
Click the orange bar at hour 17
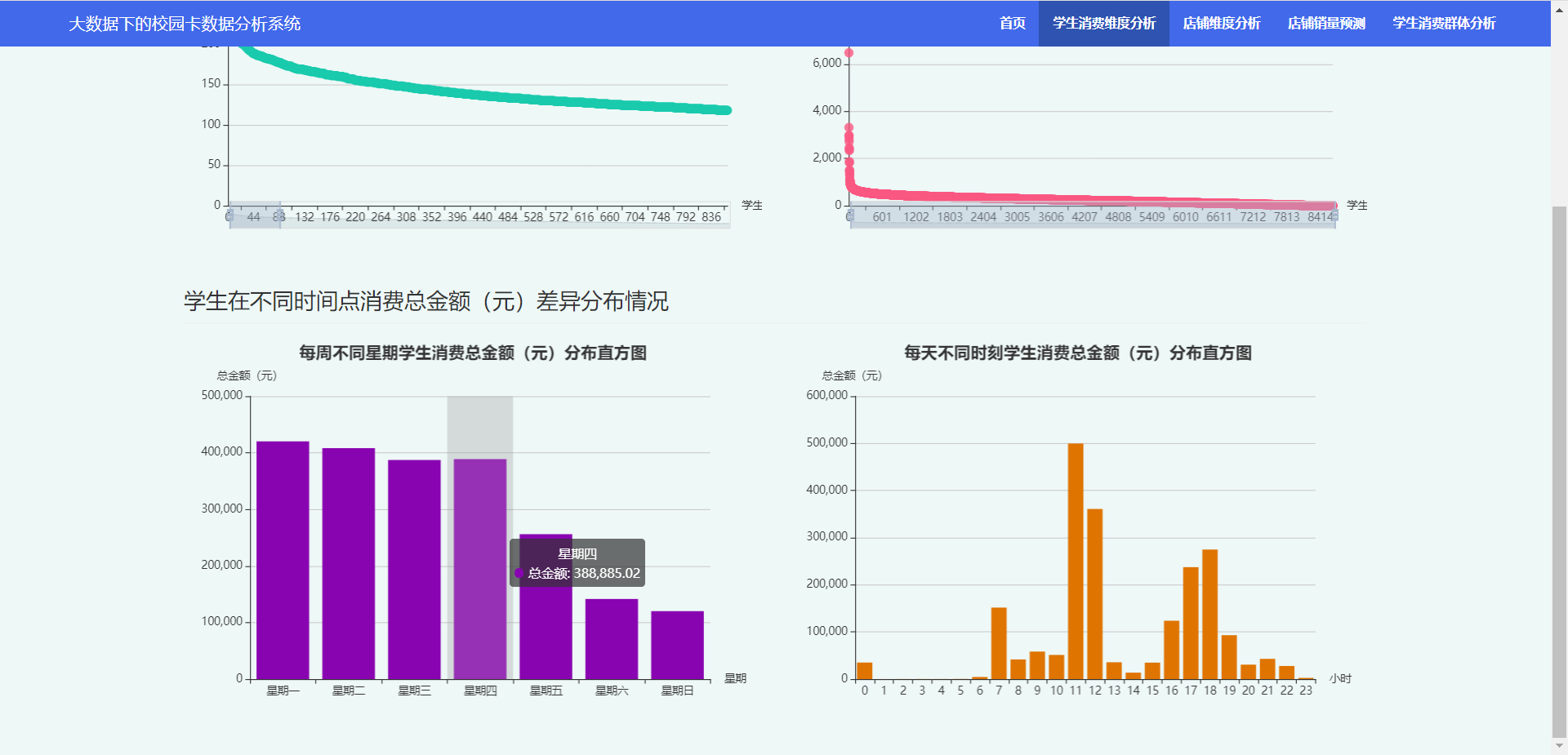[1191, 623]
